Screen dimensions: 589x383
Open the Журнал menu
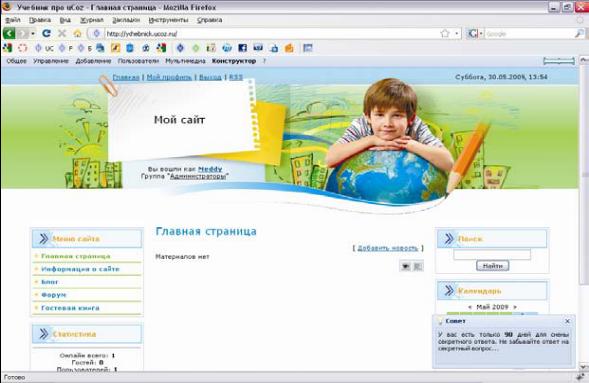tap(92, 20)
